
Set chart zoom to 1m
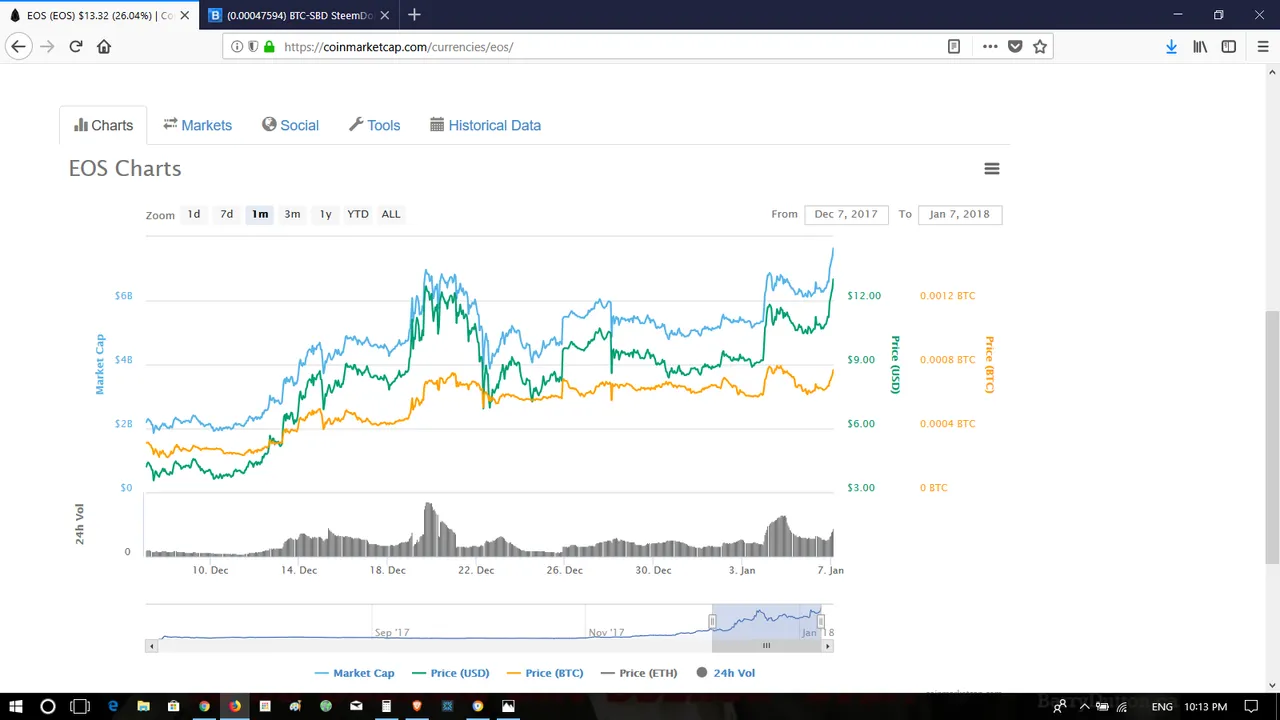pyautogui.click(x=260, y=214)
